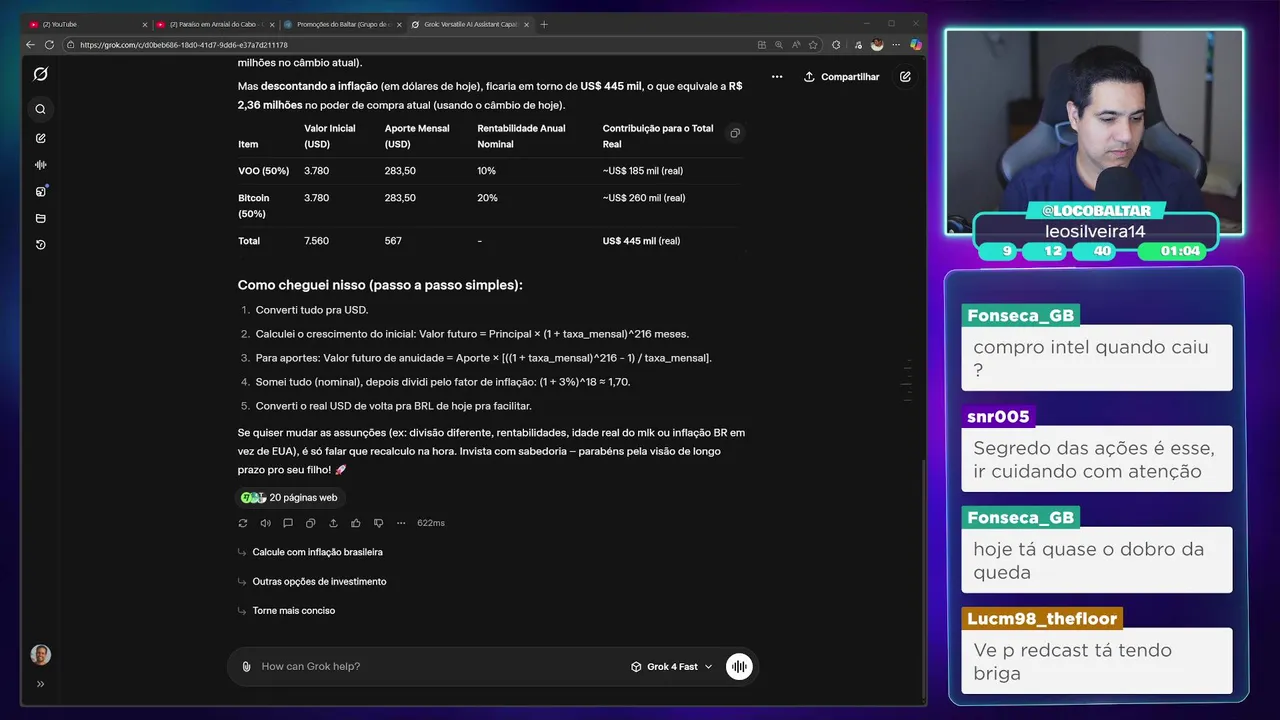Viewport: 1280px width, 720px height.
Task: Click the user avatar in the sidebar
Action: [41, 655]
